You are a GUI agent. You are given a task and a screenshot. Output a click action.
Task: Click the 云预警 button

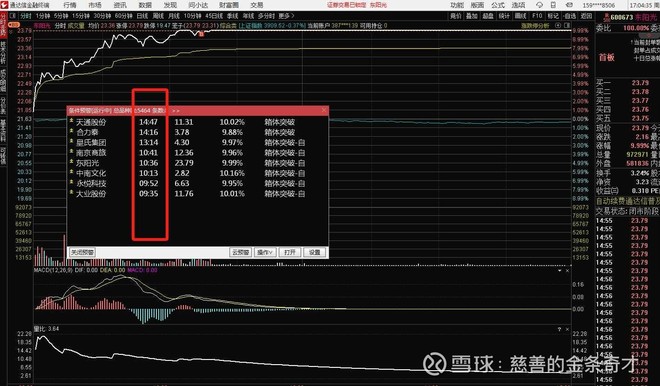point(240,252)
